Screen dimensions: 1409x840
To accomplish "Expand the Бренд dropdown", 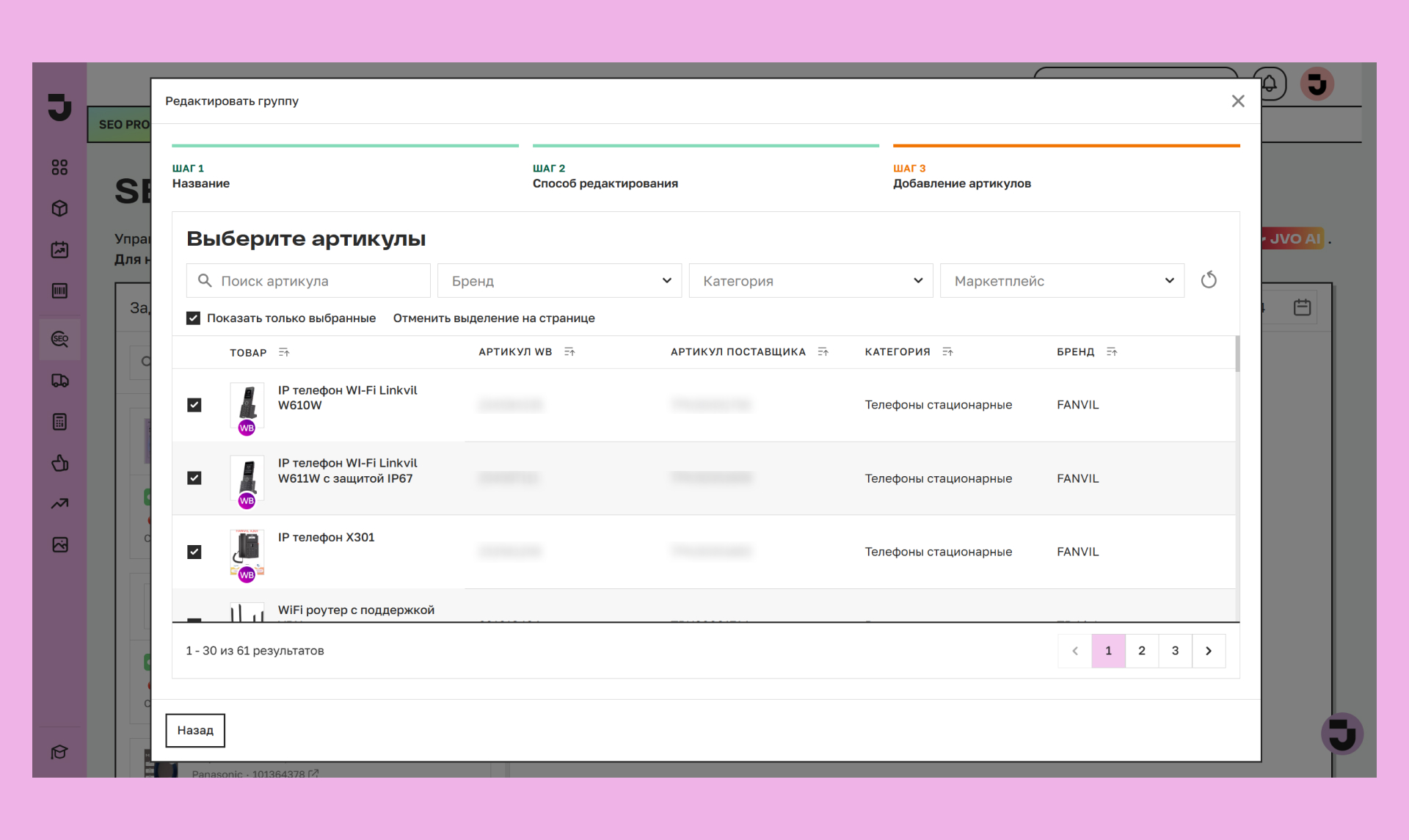I will pyautogui.click(x=559, y=281).
